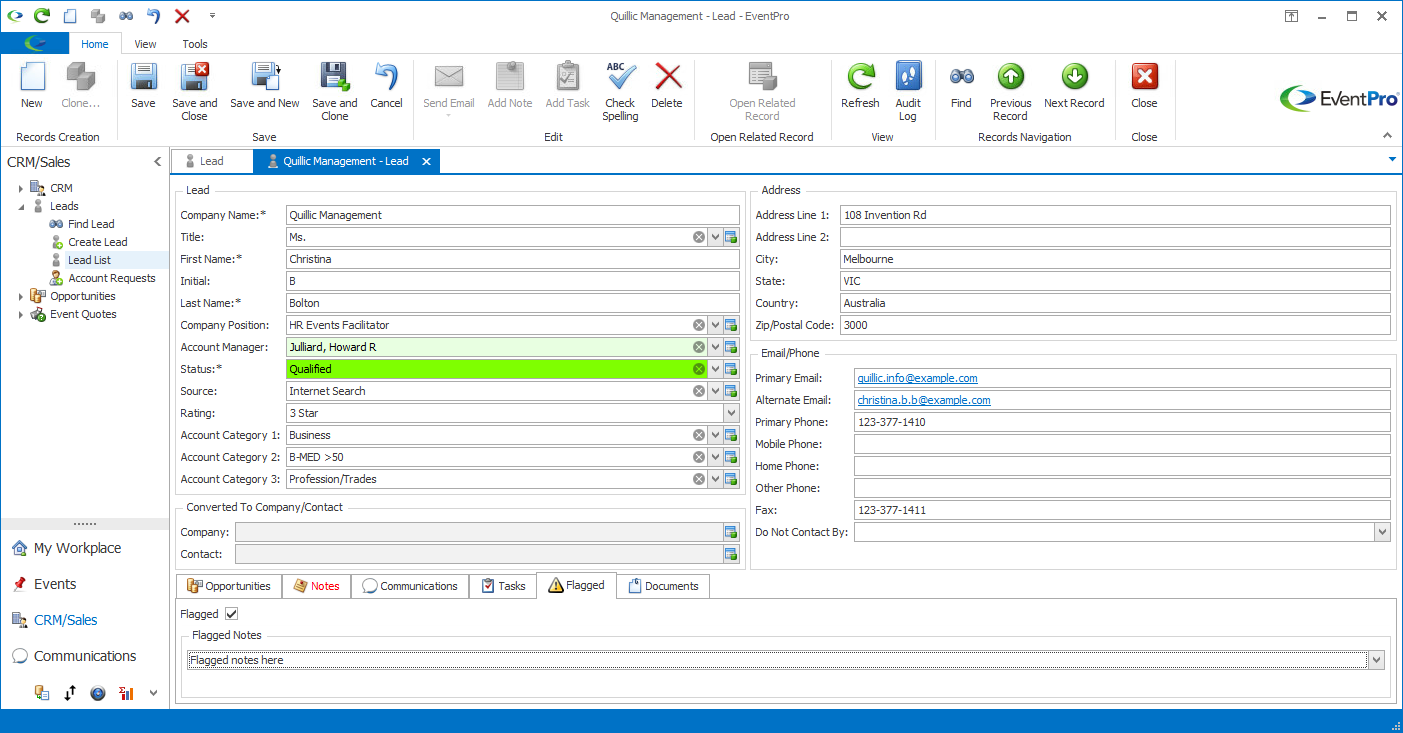Clear the Source field value
Image resolution: width=1403 pixels, height=733 pixels.
pyautogui.click(x=699, y=391)
